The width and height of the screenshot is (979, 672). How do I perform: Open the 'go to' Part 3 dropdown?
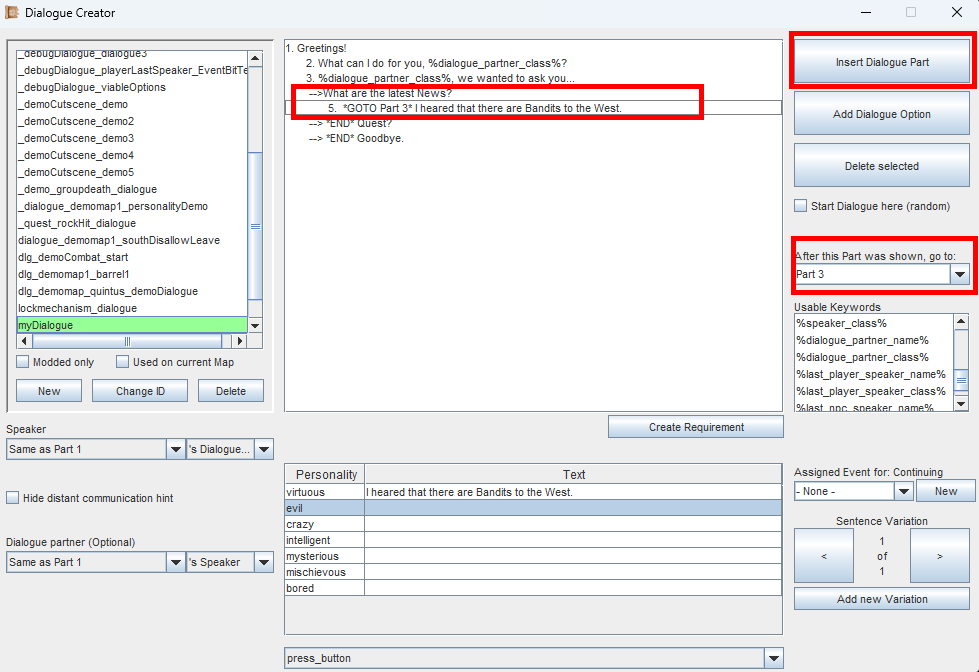959,274
